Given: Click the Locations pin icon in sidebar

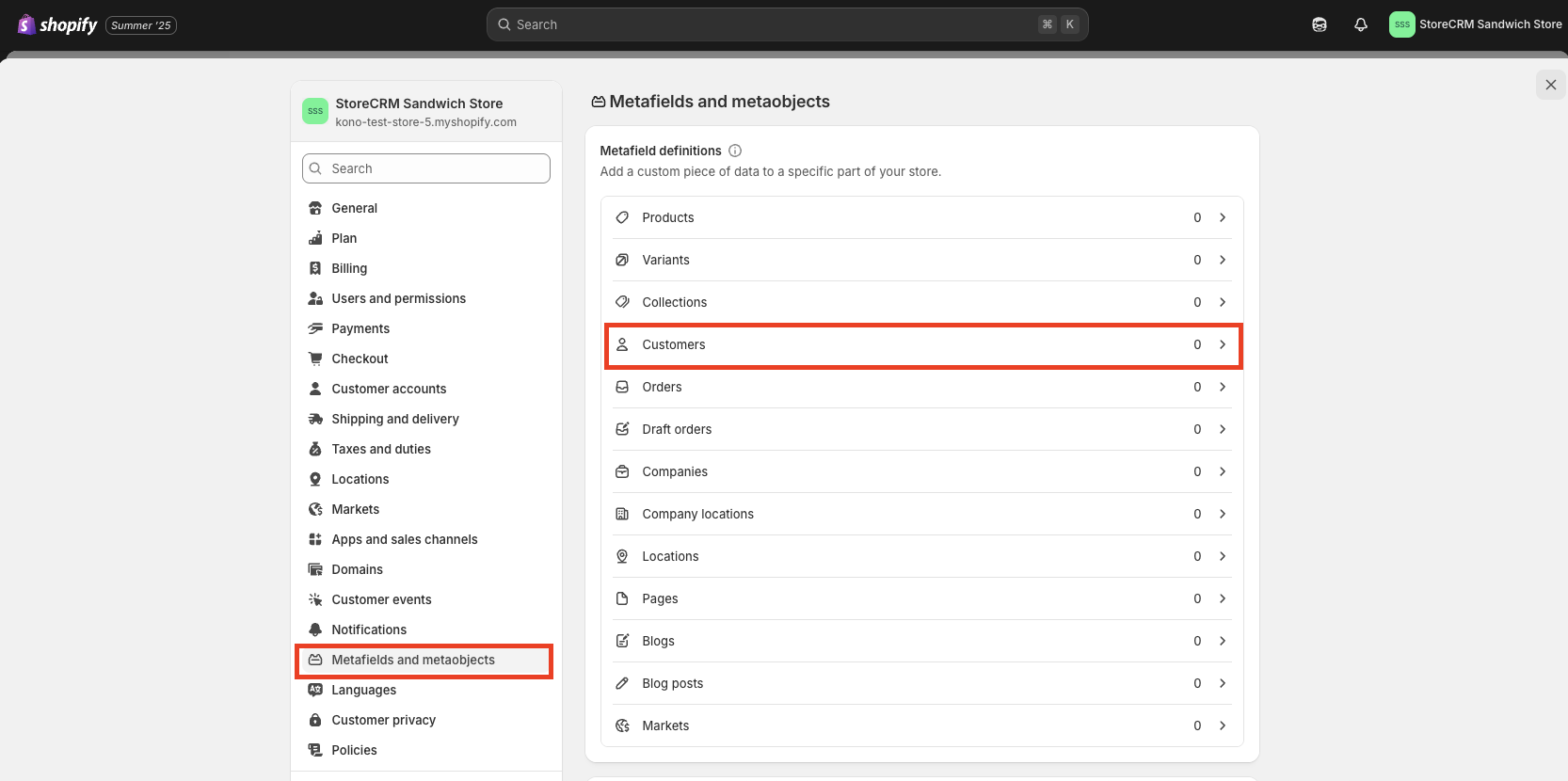Looking at the screenshot, I should (x=315, y=479).
